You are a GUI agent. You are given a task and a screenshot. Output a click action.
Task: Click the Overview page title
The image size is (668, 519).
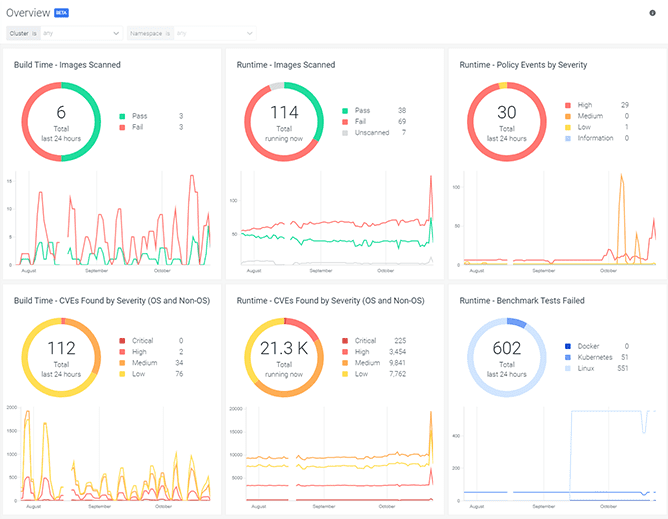28,13
